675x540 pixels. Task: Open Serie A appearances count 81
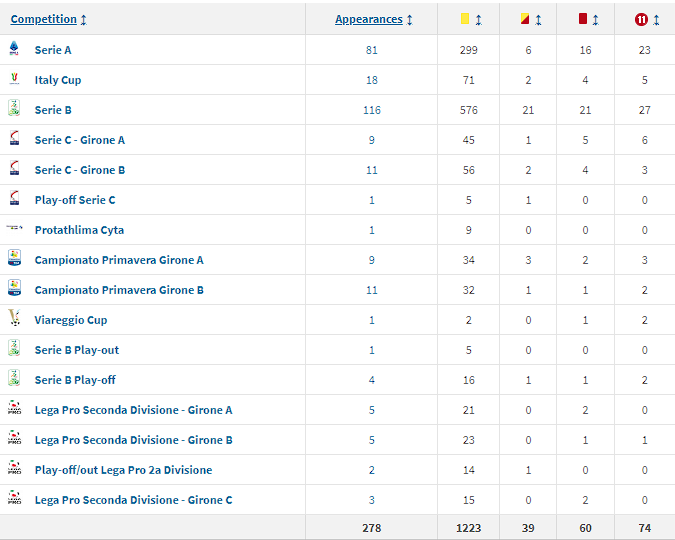(x=372, y=50)
